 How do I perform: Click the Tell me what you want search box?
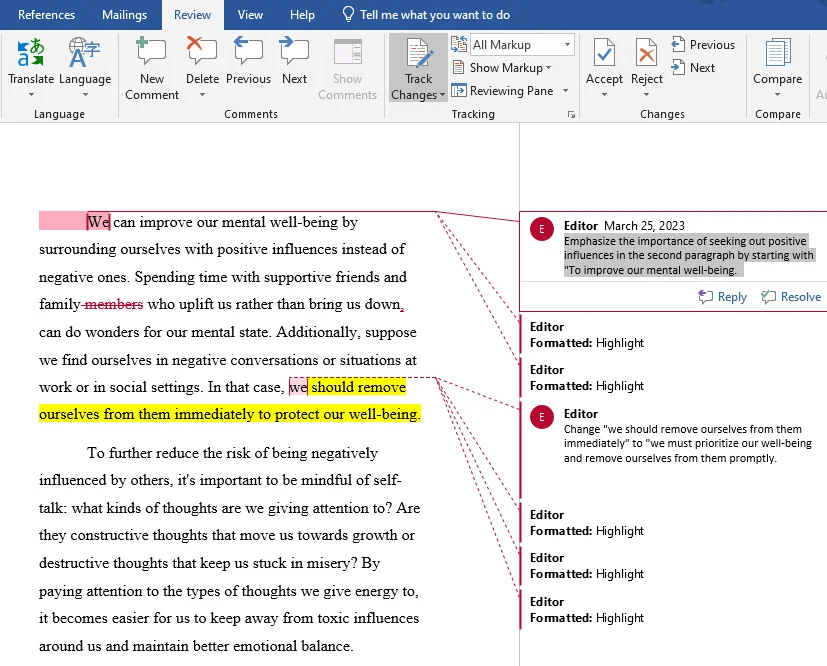[x=434, y=15]
